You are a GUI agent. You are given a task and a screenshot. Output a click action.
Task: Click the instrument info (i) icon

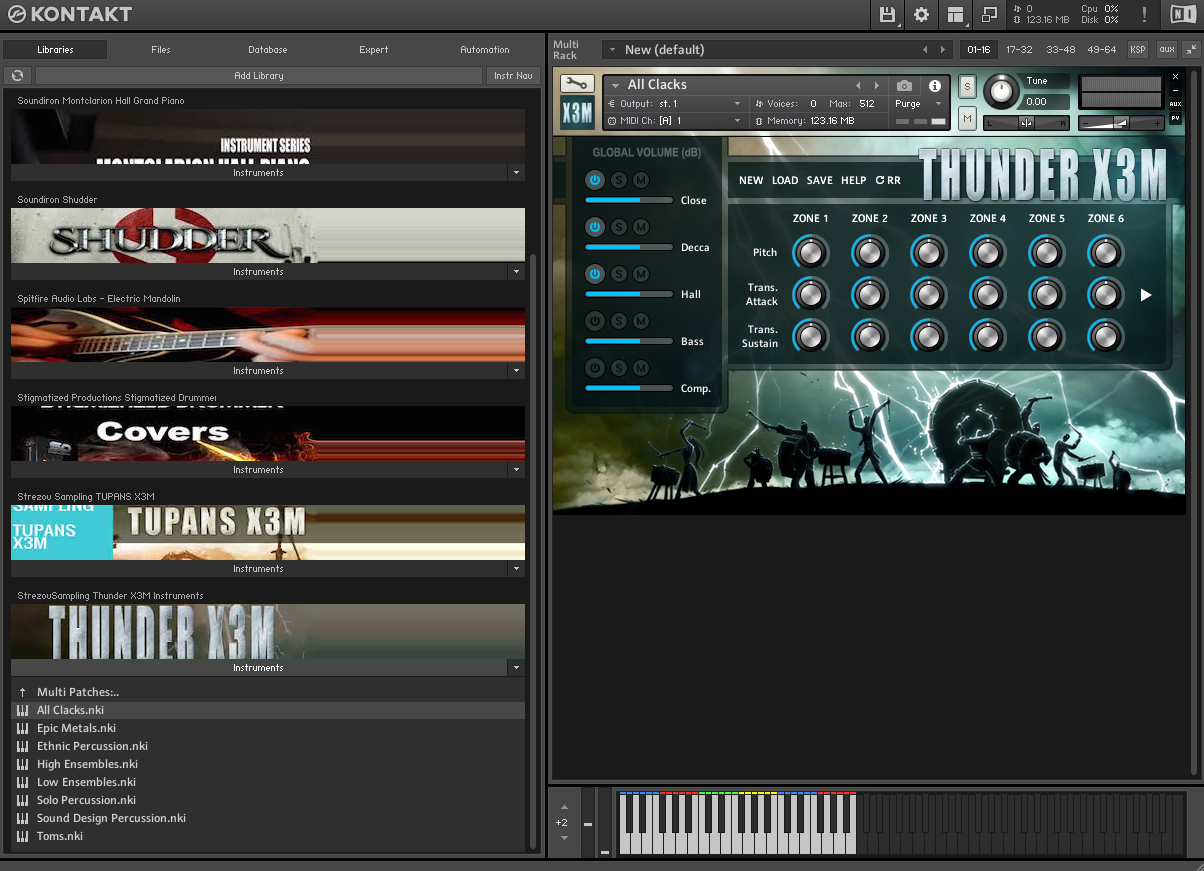(935, 86)
